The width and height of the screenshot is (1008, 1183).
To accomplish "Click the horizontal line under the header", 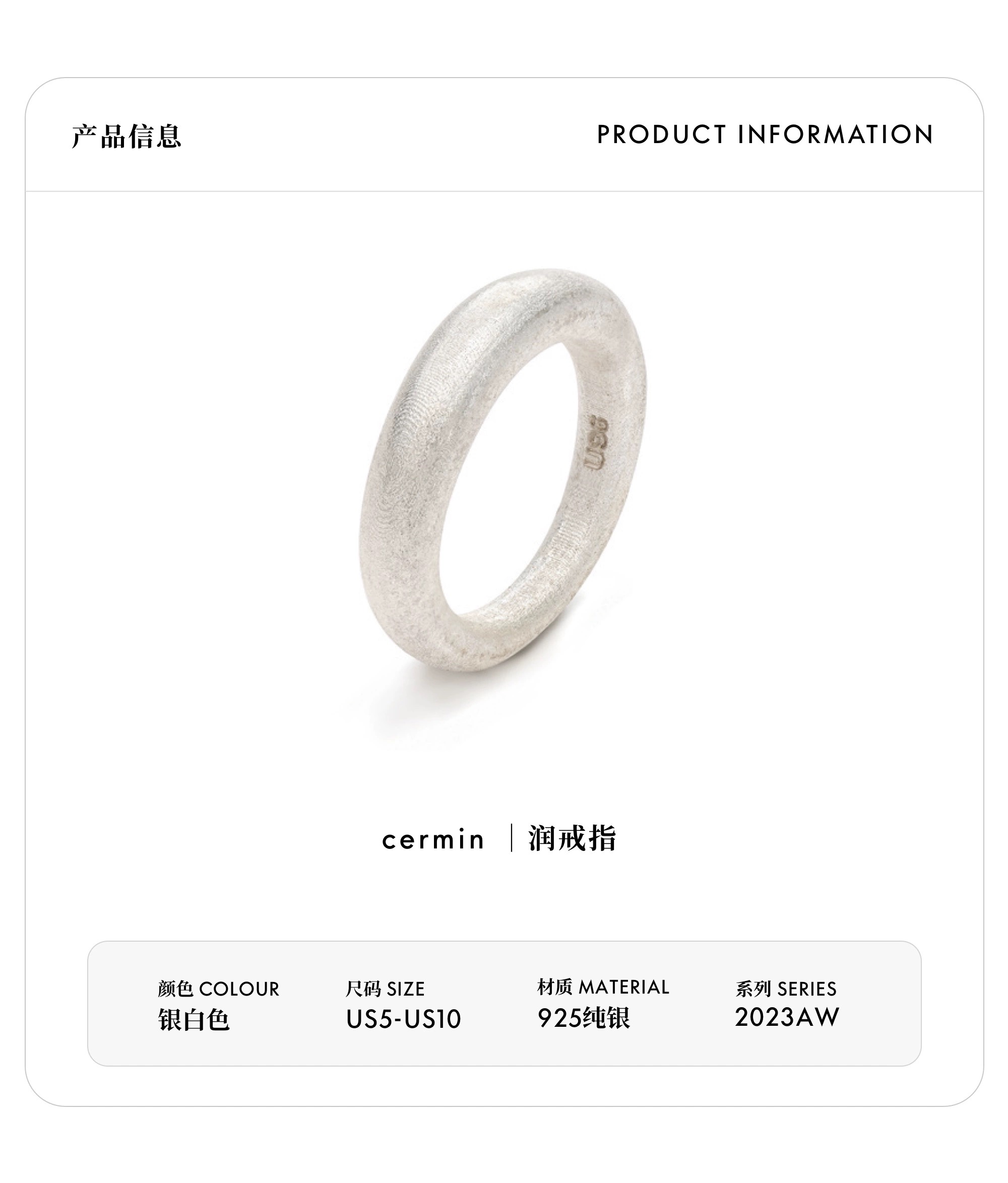I will click(503, 191).
